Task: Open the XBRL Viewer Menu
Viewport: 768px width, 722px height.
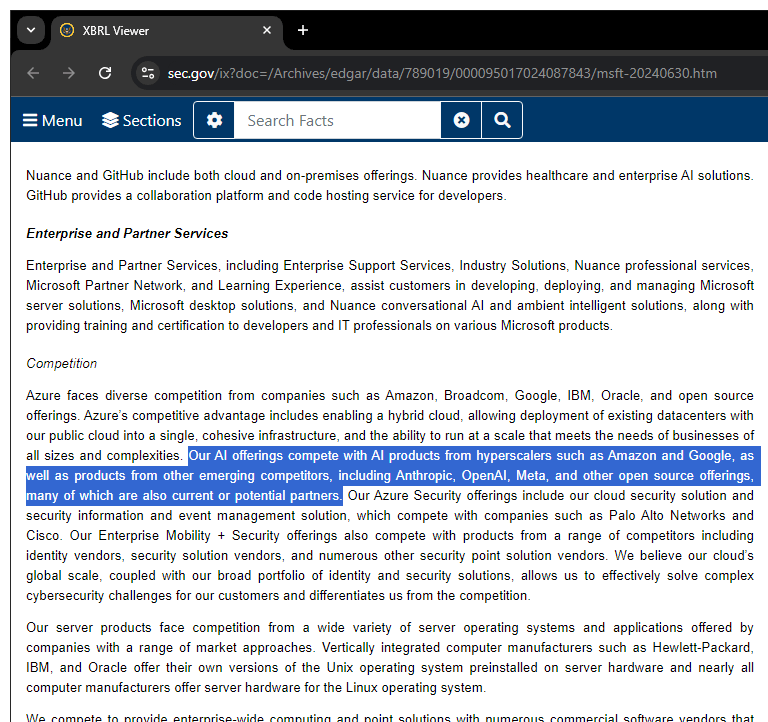Action: [52, 120]
